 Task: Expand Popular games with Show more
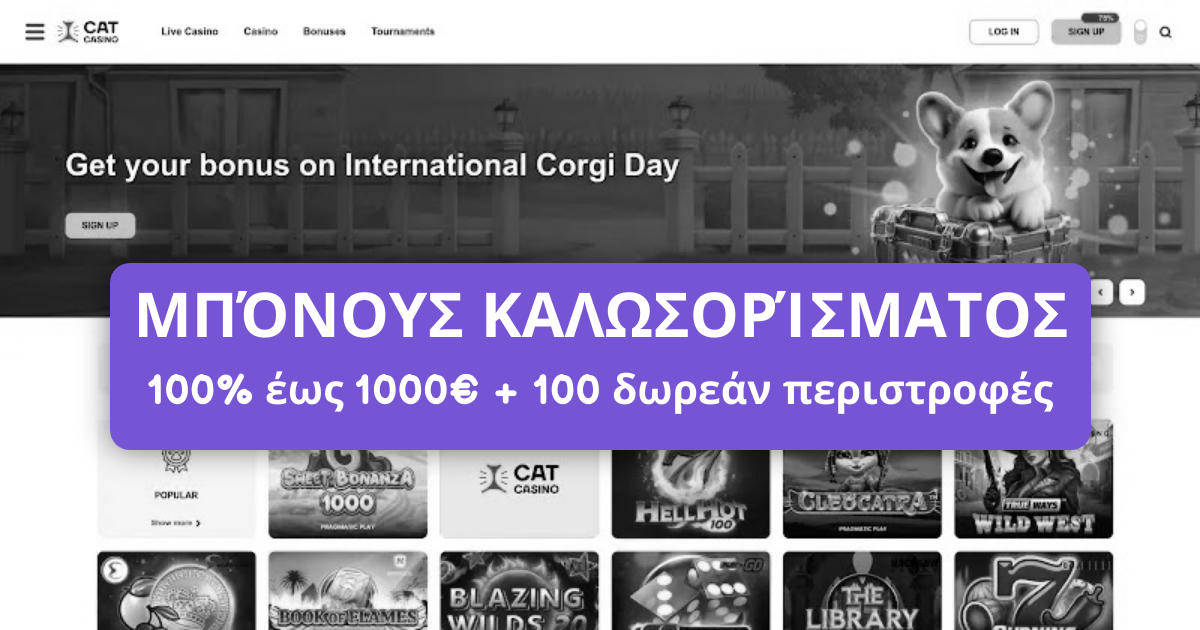click(x=176, y=523)
